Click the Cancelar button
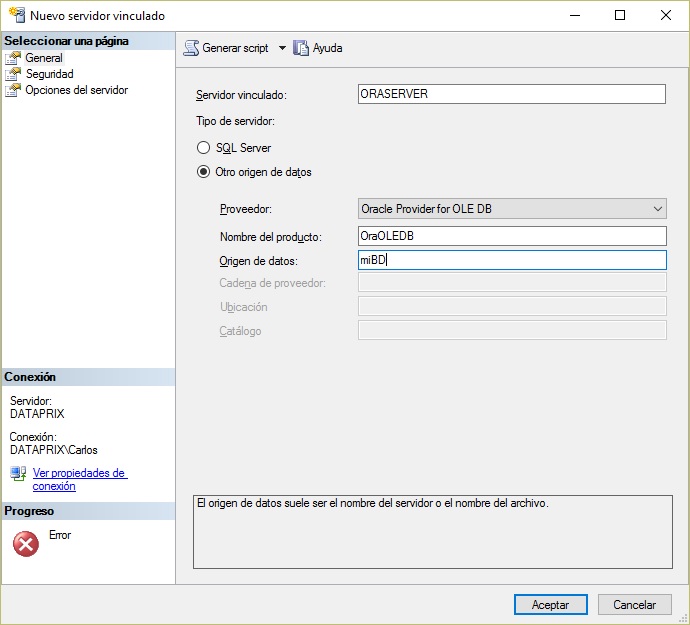 (x=635, y=604)
